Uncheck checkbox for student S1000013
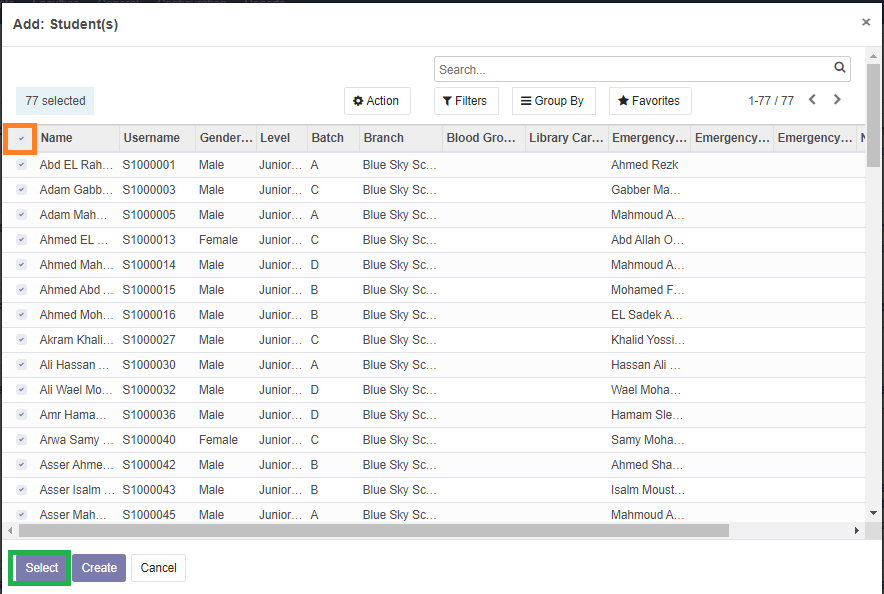 pos(21,240)
